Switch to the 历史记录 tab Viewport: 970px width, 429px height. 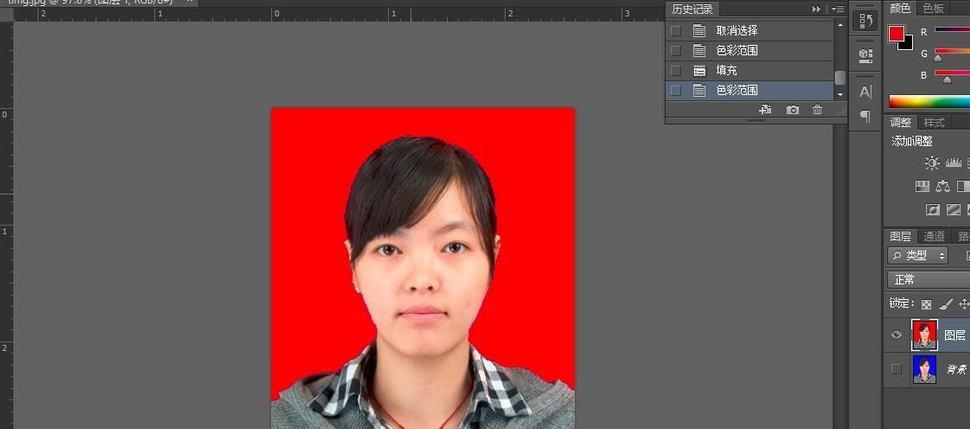[x=692, y=9]
